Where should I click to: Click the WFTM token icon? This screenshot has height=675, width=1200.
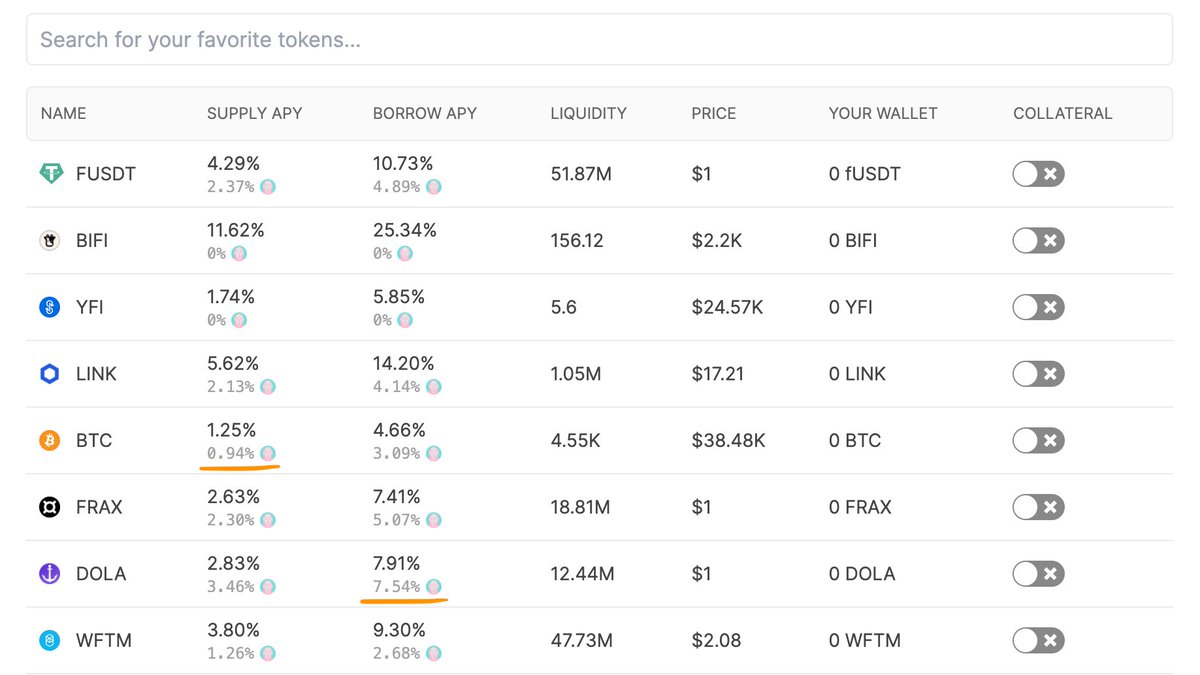[x=50, y=640]
